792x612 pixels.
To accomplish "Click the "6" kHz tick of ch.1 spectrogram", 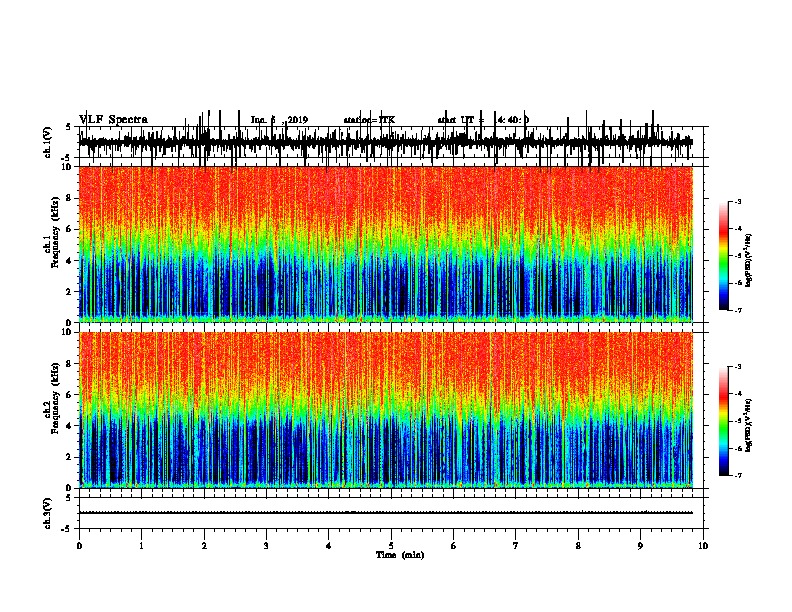I will 70,229.
